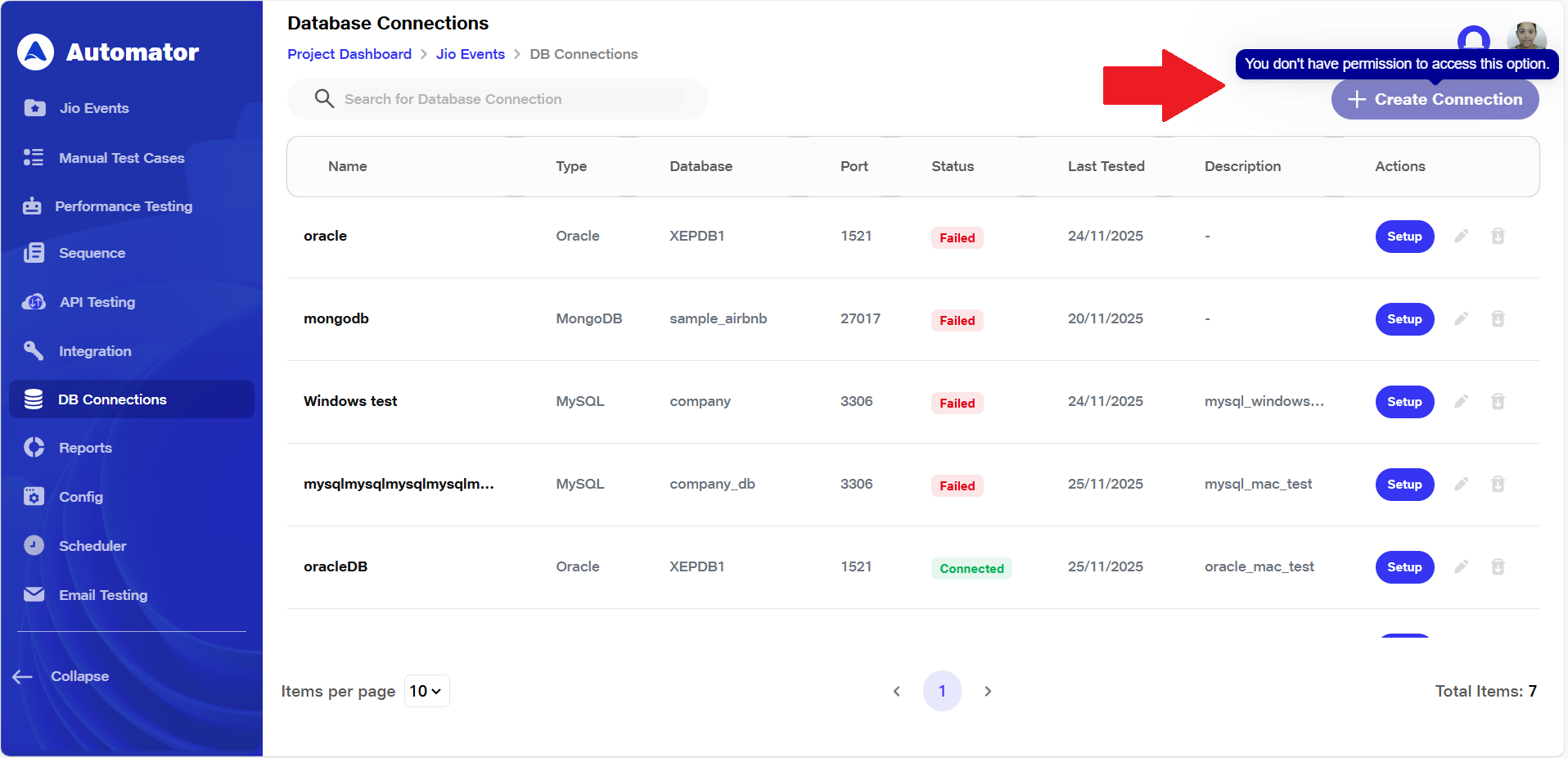The image size is (1568, 758).
Task: Open Reports from the sidebar
Action: click(x=85, y=448)
